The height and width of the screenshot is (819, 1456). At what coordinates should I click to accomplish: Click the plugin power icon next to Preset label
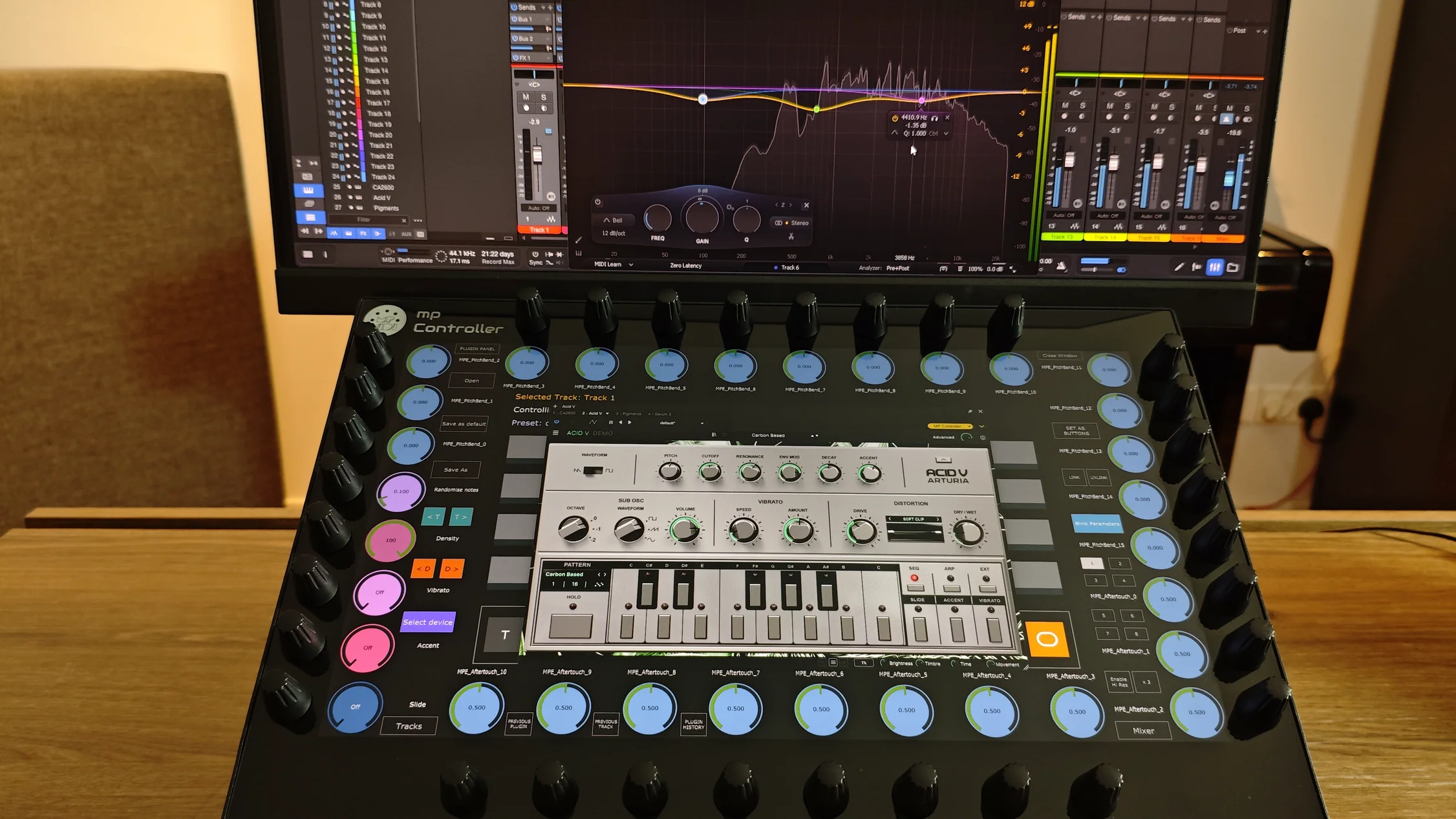tap(556, 422)
